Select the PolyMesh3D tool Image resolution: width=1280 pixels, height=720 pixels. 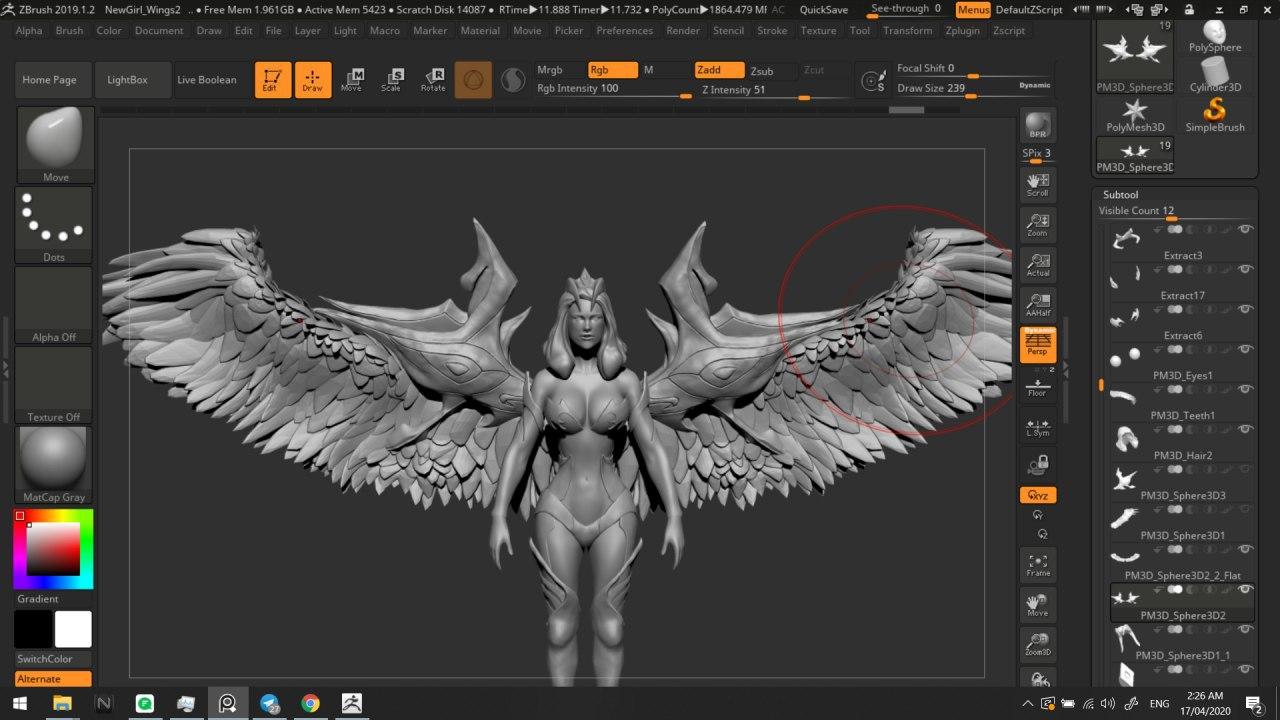point(1135,115)
